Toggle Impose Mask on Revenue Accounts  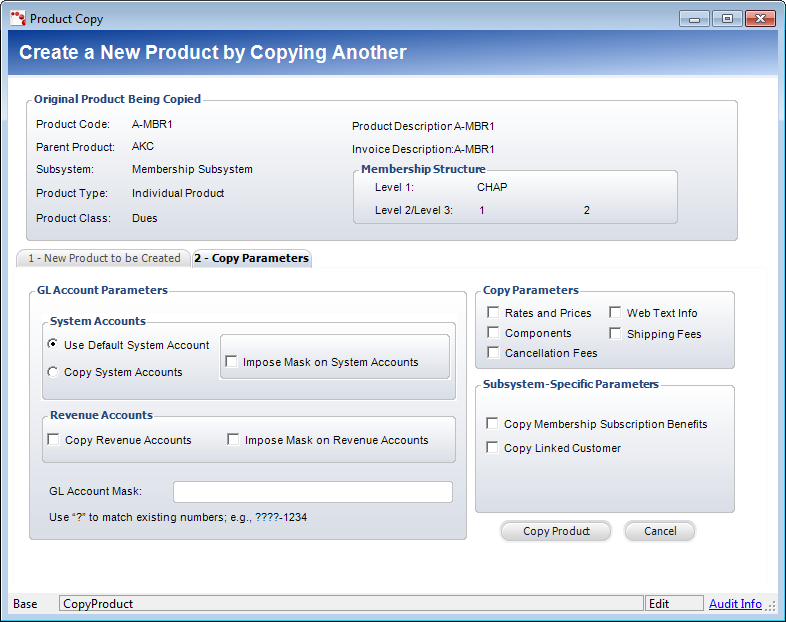pyautogui.click(x=234, y=440)
